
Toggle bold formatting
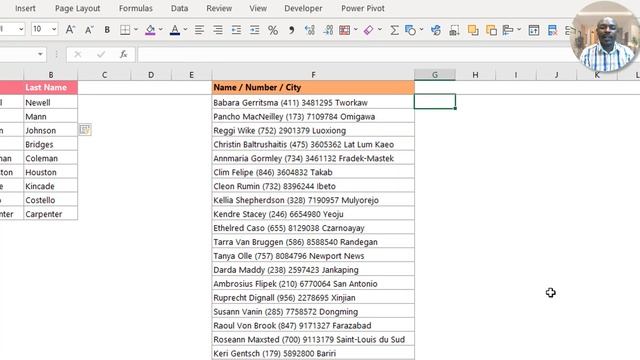pos(107,30)
